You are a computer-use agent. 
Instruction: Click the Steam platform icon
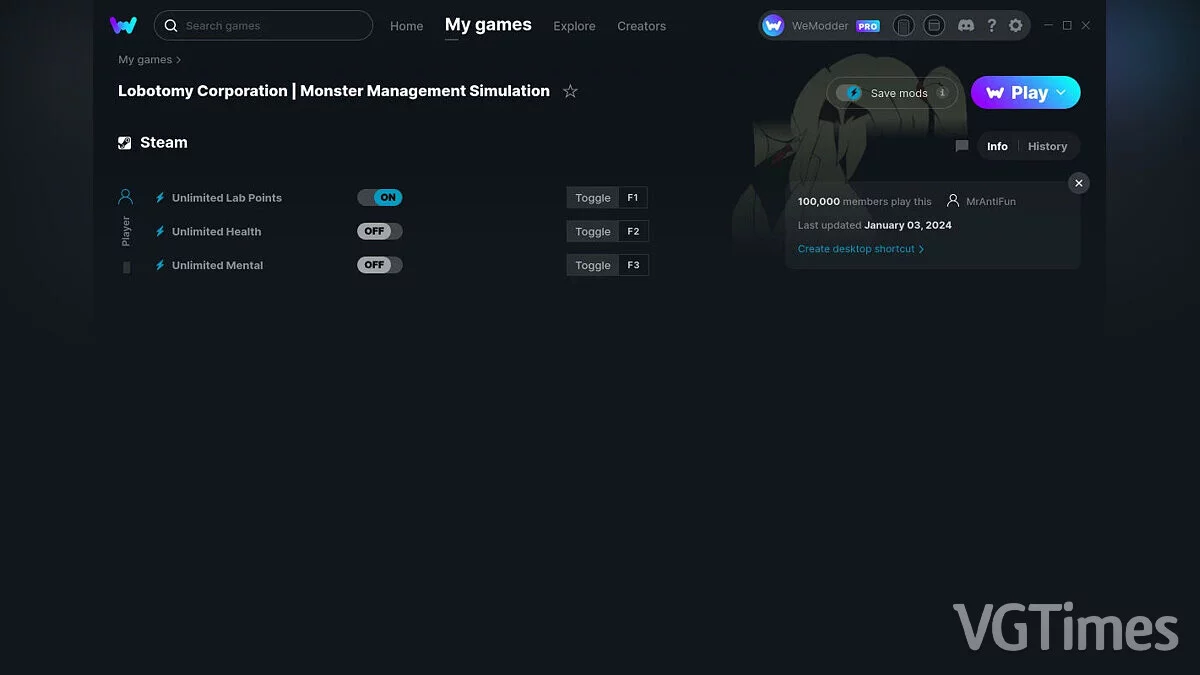125,143
